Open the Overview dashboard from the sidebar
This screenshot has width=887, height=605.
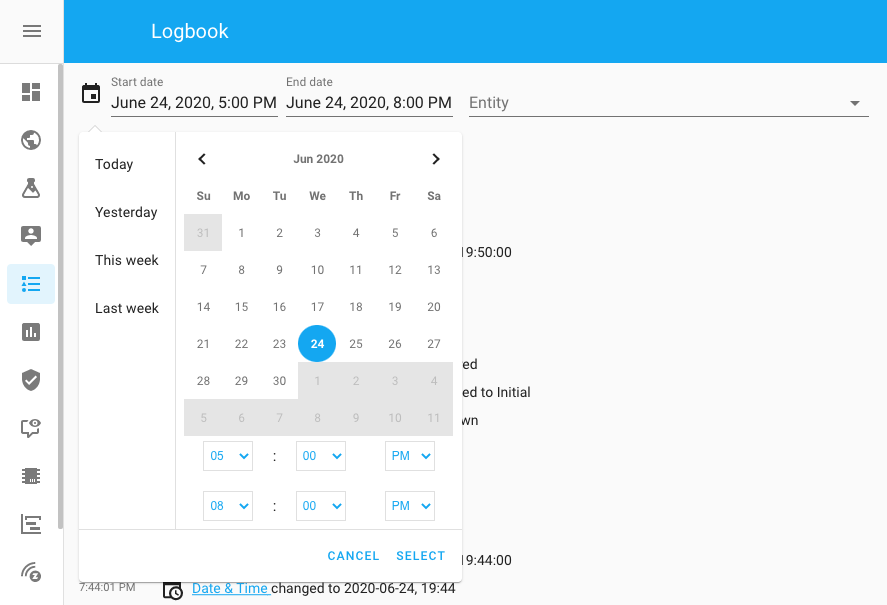click(x=31, y=92)
